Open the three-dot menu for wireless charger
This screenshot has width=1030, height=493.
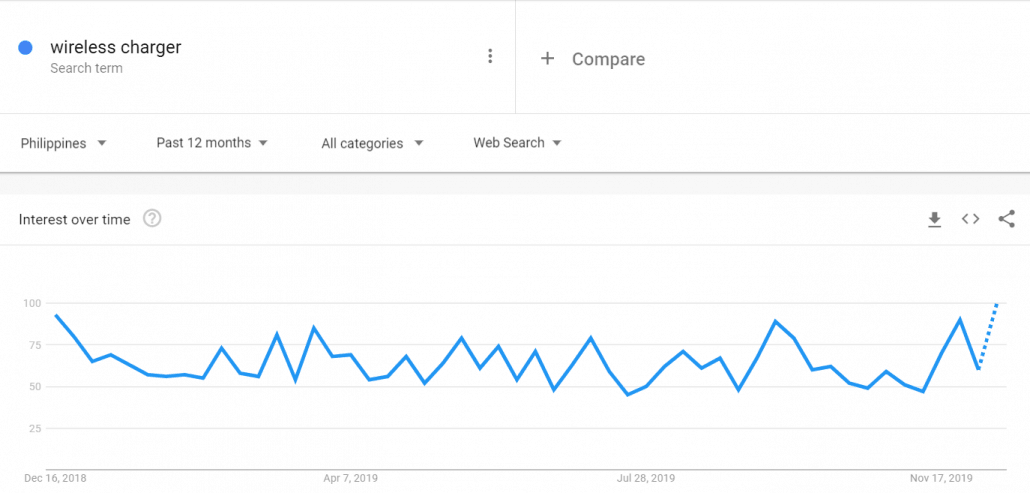[490, 56]
